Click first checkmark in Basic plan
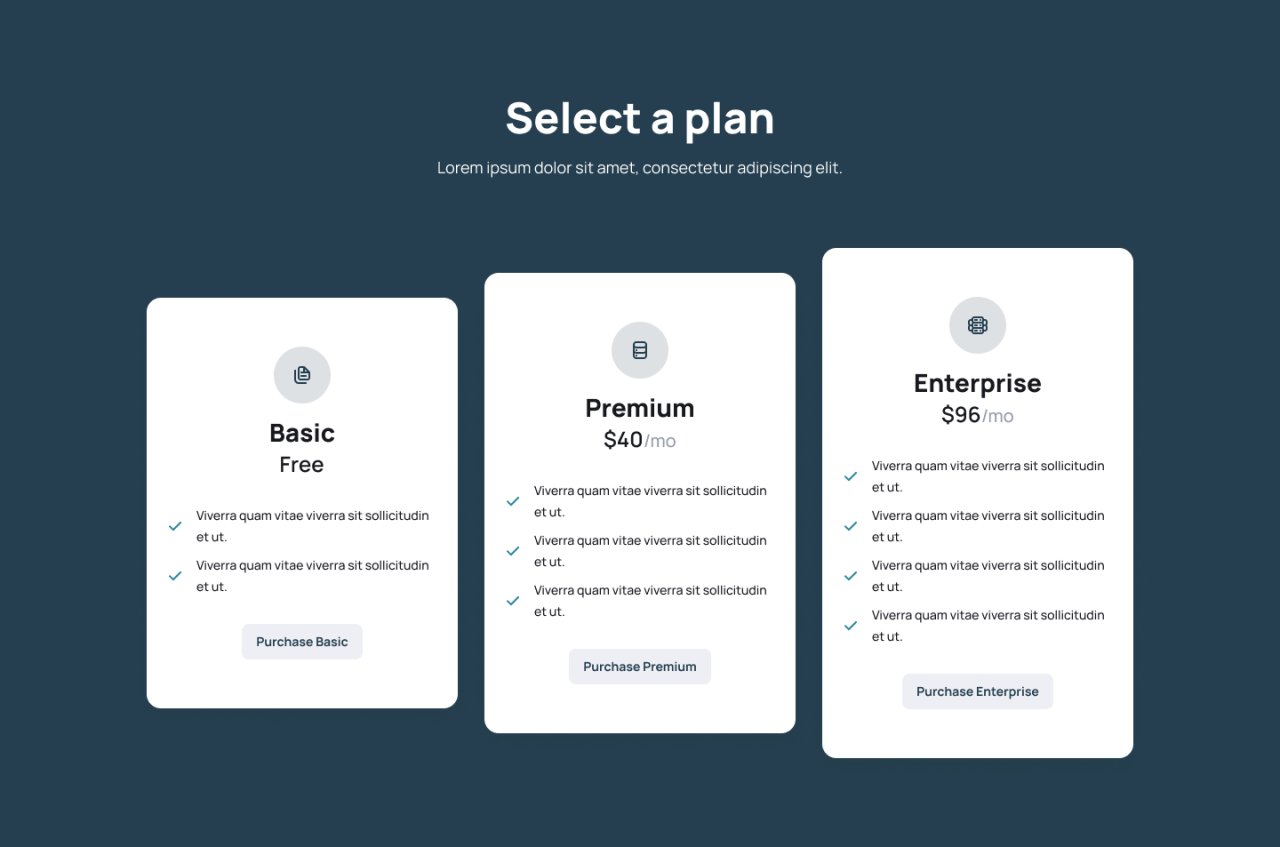 click(175, 526)
